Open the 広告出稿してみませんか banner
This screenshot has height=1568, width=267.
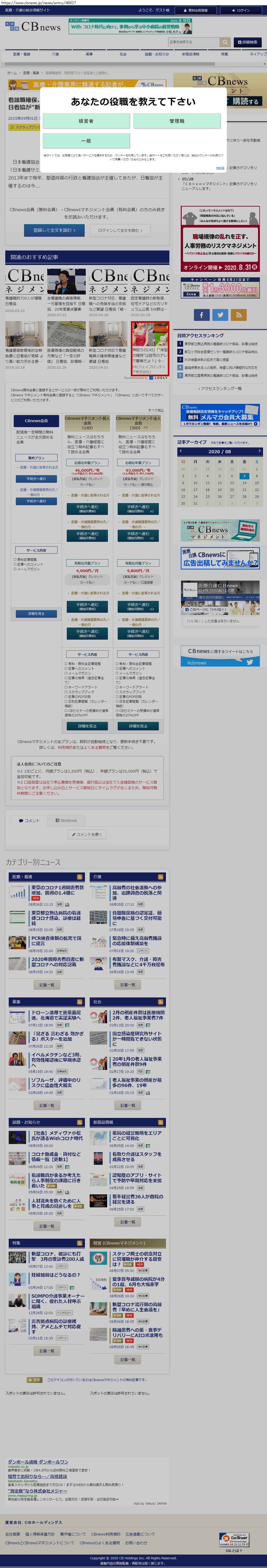coord(220,558)
